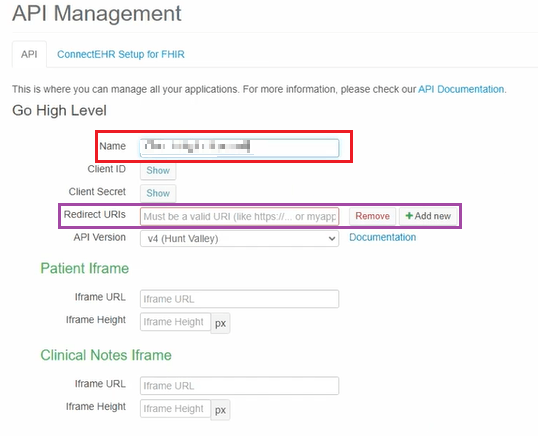Click the Clinical Notes Iframe heading
The height and width of the screenshot is (436, 538).
click(x=106, y=355)
